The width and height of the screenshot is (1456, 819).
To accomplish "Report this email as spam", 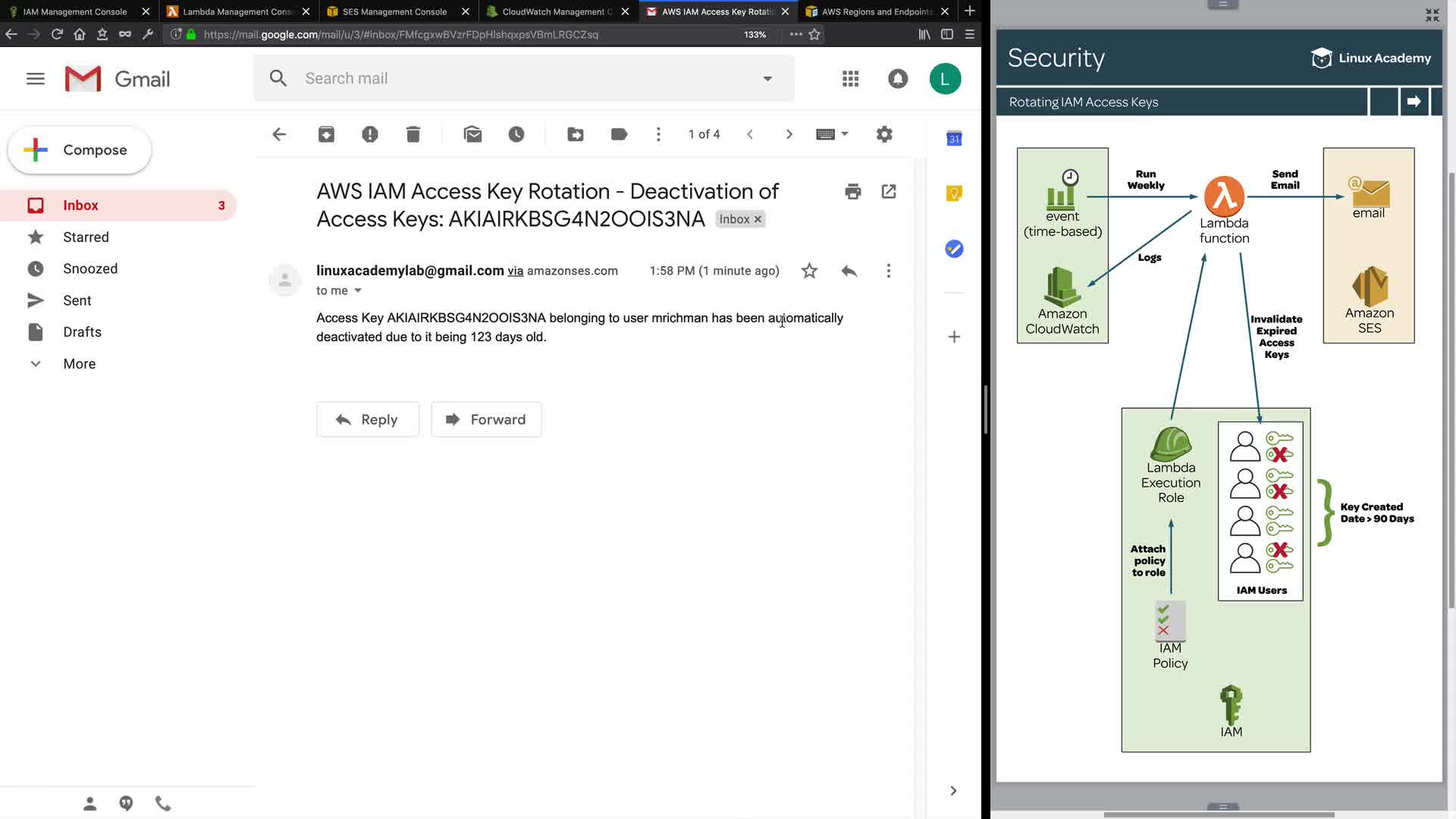I will point(369,134).
